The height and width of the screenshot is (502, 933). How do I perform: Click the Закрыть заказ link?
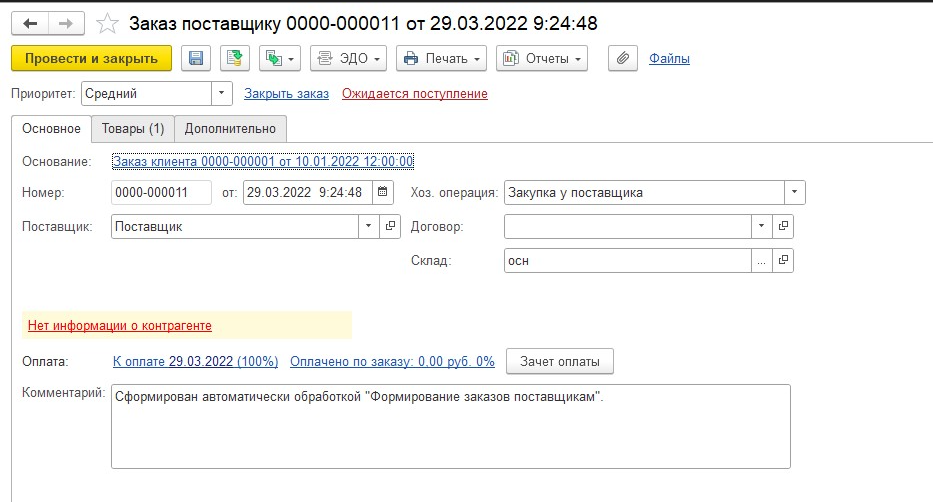click(x=286, y=93)
